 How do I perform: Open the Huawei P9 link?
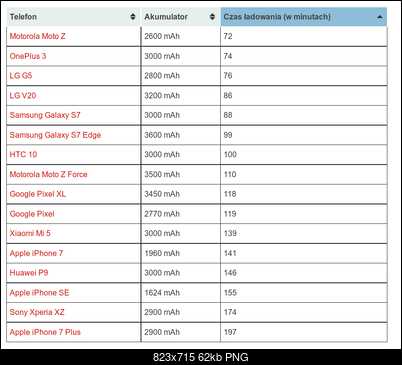coord(29,273)
